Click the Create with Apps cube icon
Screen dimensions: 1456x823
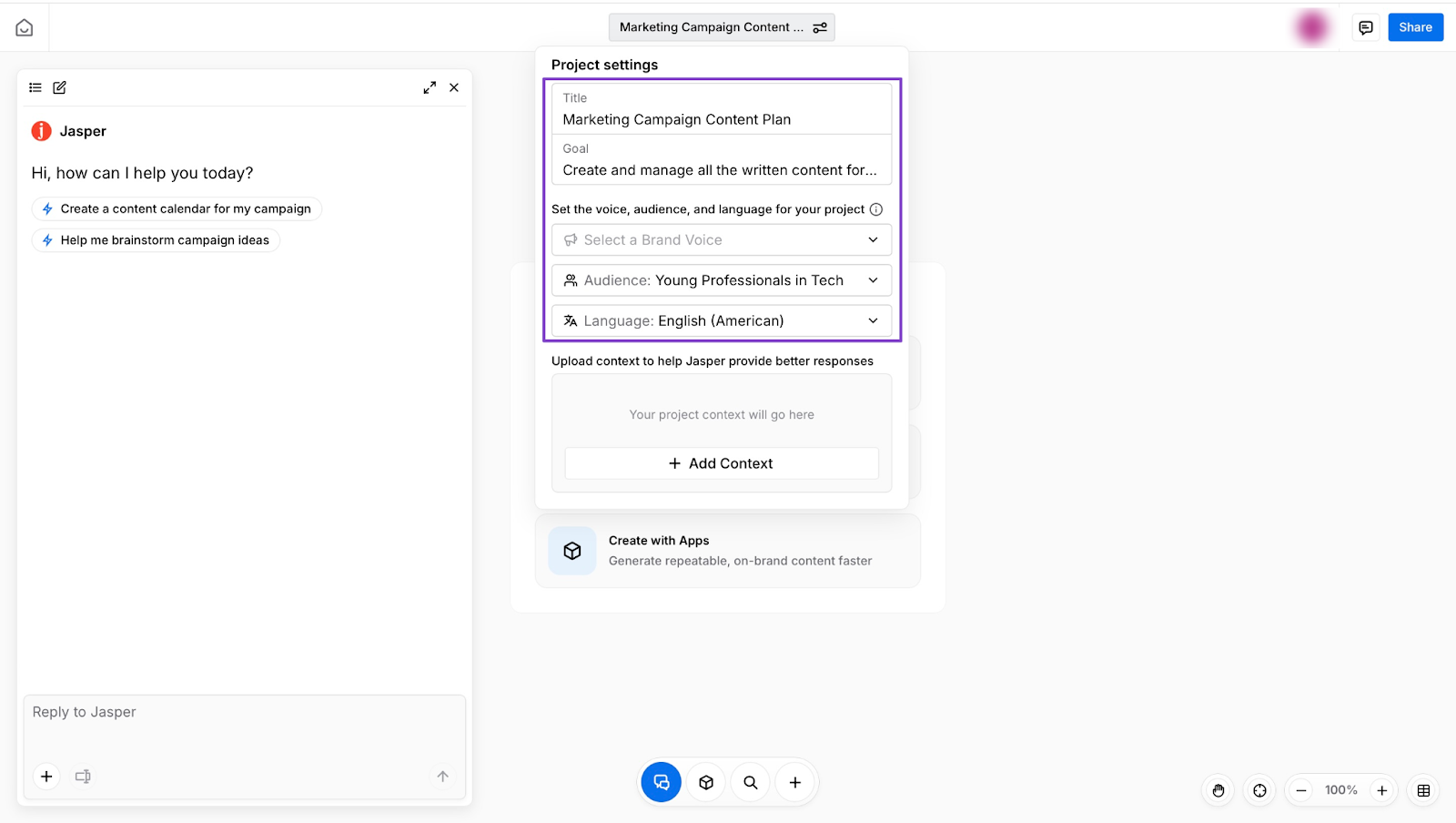(572, 551)
